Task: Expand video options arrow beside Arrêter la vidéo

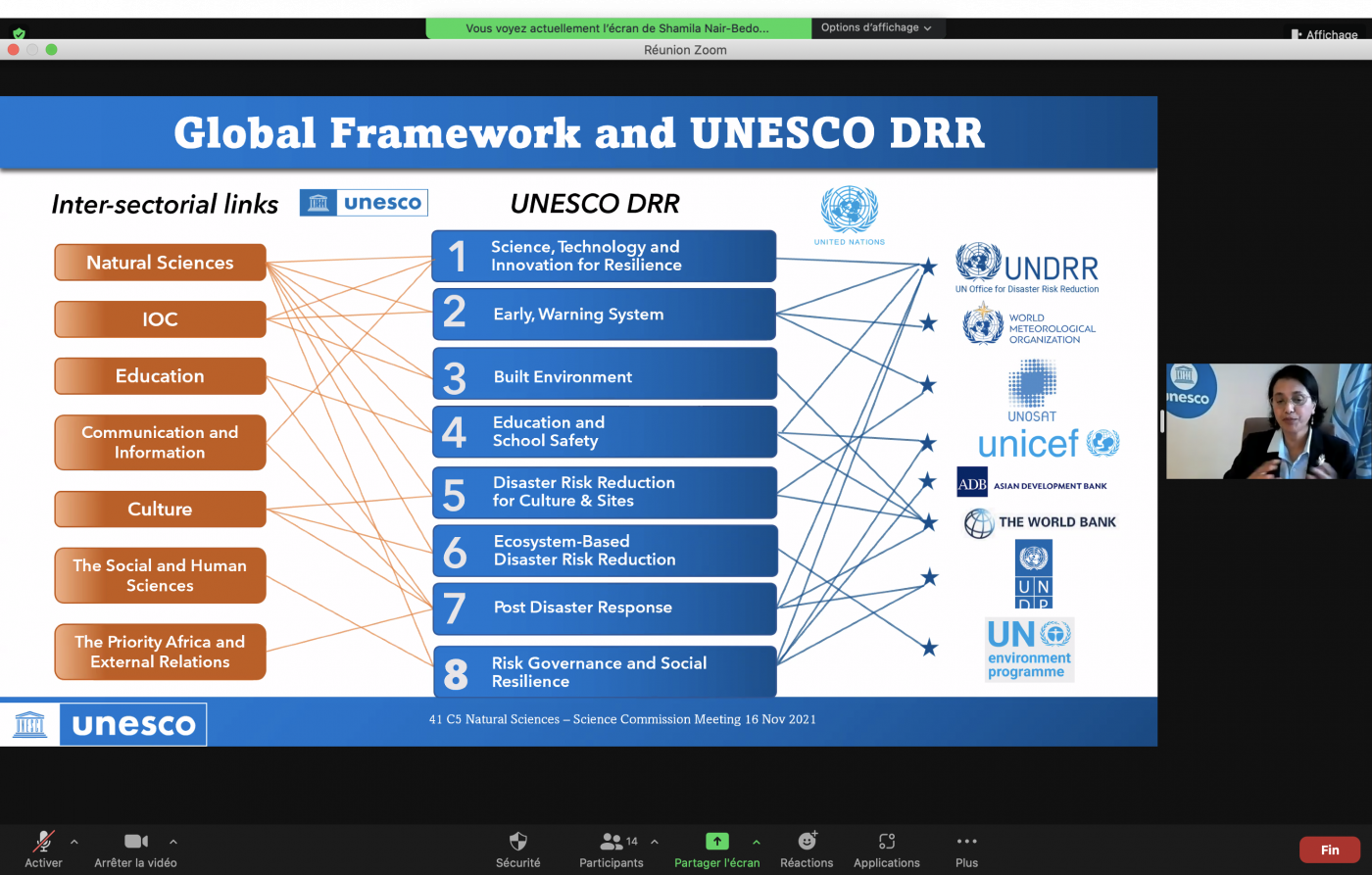Action: click(173, 842)
